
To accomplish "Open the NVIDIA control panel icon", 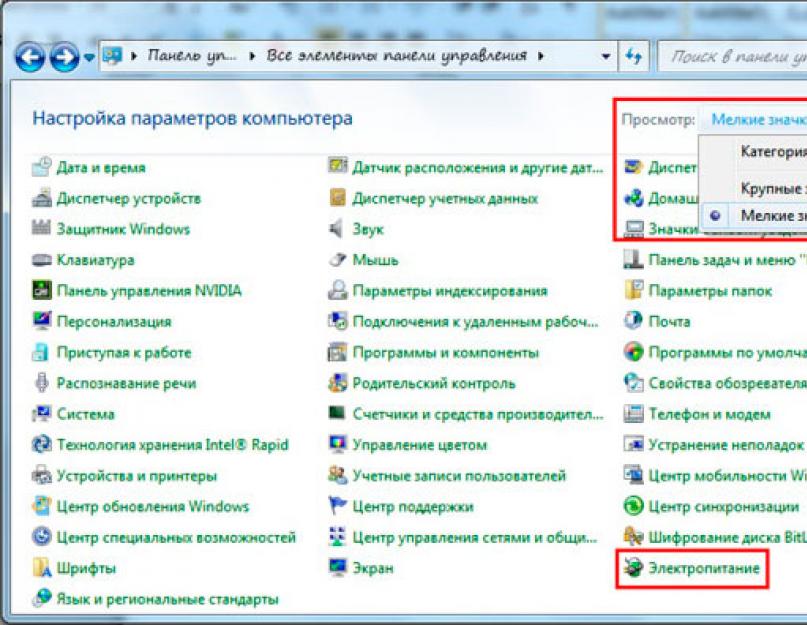I will (x=42, y=290).
